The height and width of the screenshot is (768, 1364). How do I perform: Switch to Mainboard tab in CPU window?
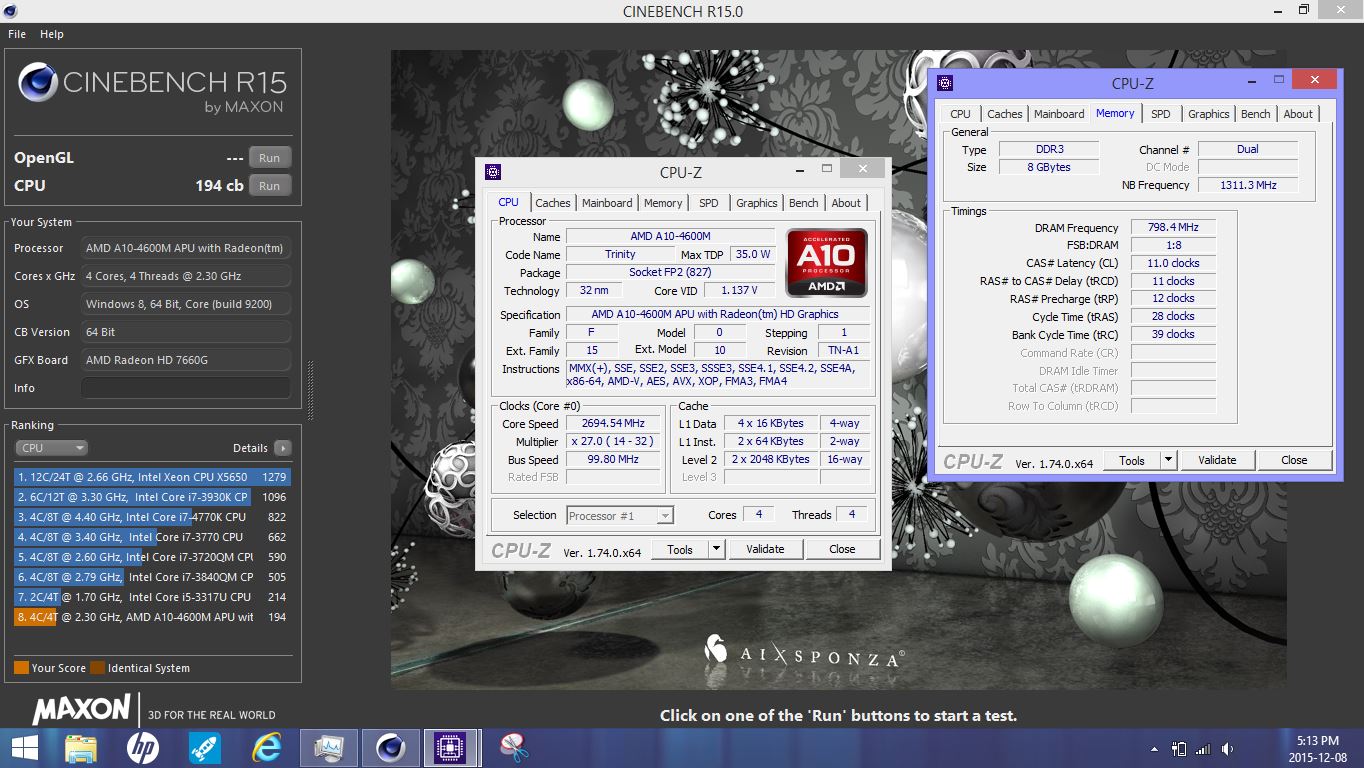pyautogui.click(x=607, y=203)
